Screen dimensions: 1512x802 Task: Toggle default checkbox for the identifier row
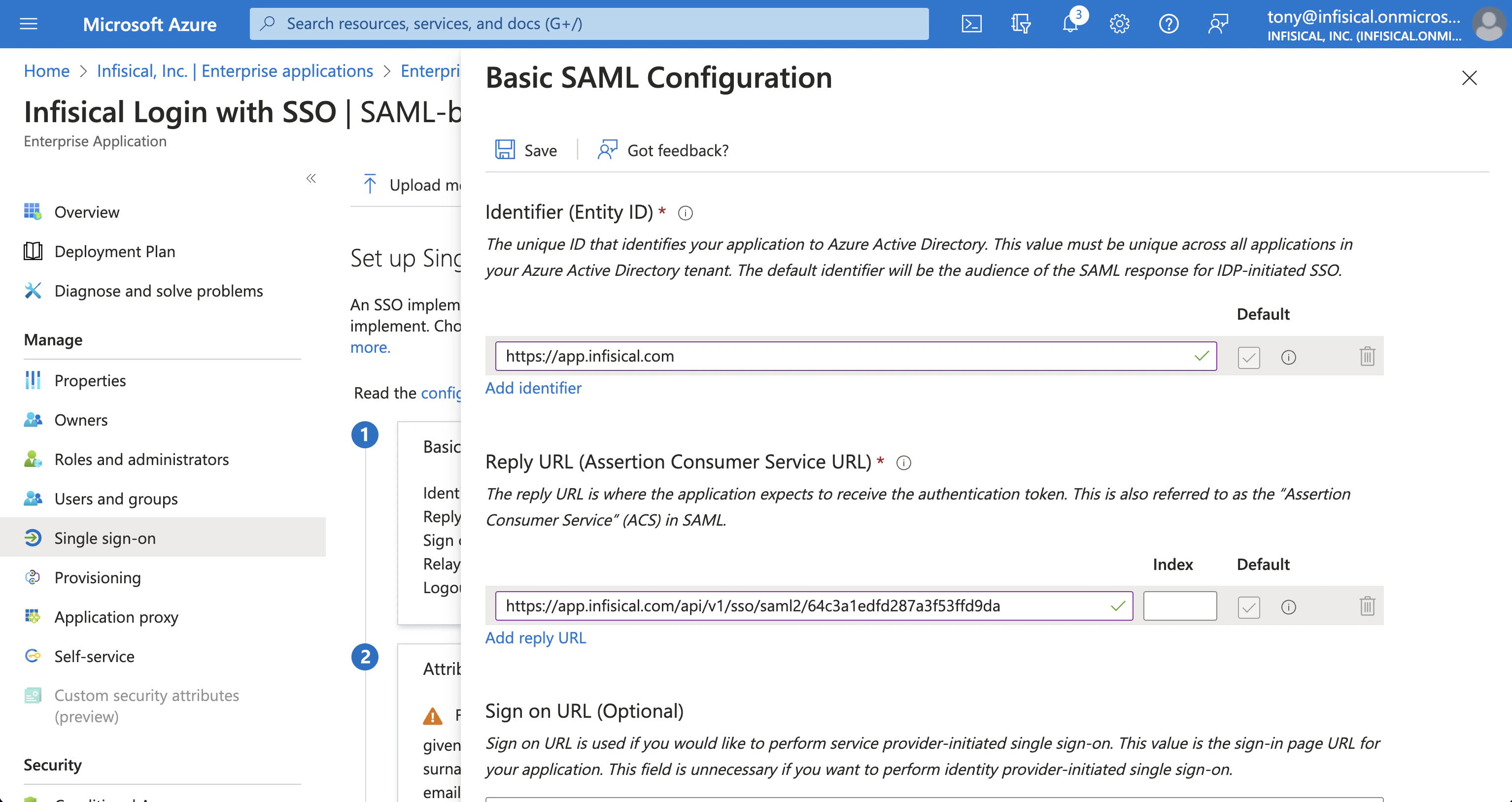point(1248,357)
